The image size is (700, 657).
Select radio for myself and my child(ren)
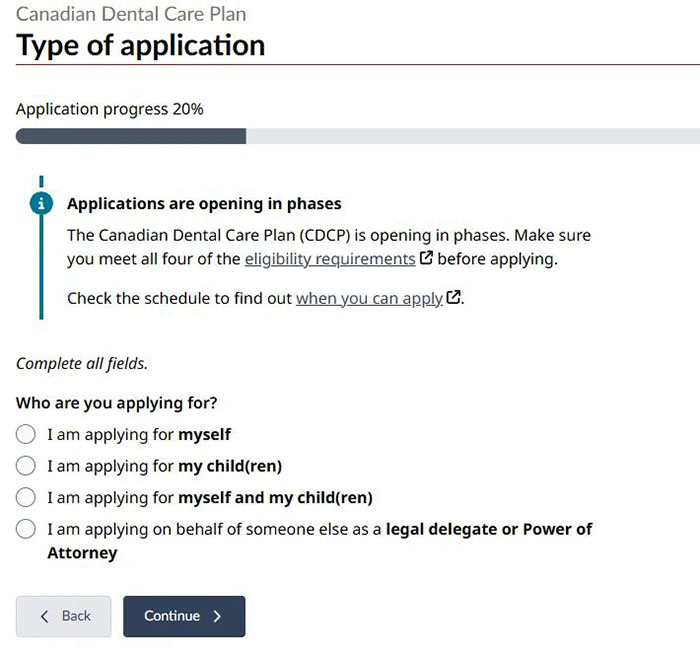26,497
